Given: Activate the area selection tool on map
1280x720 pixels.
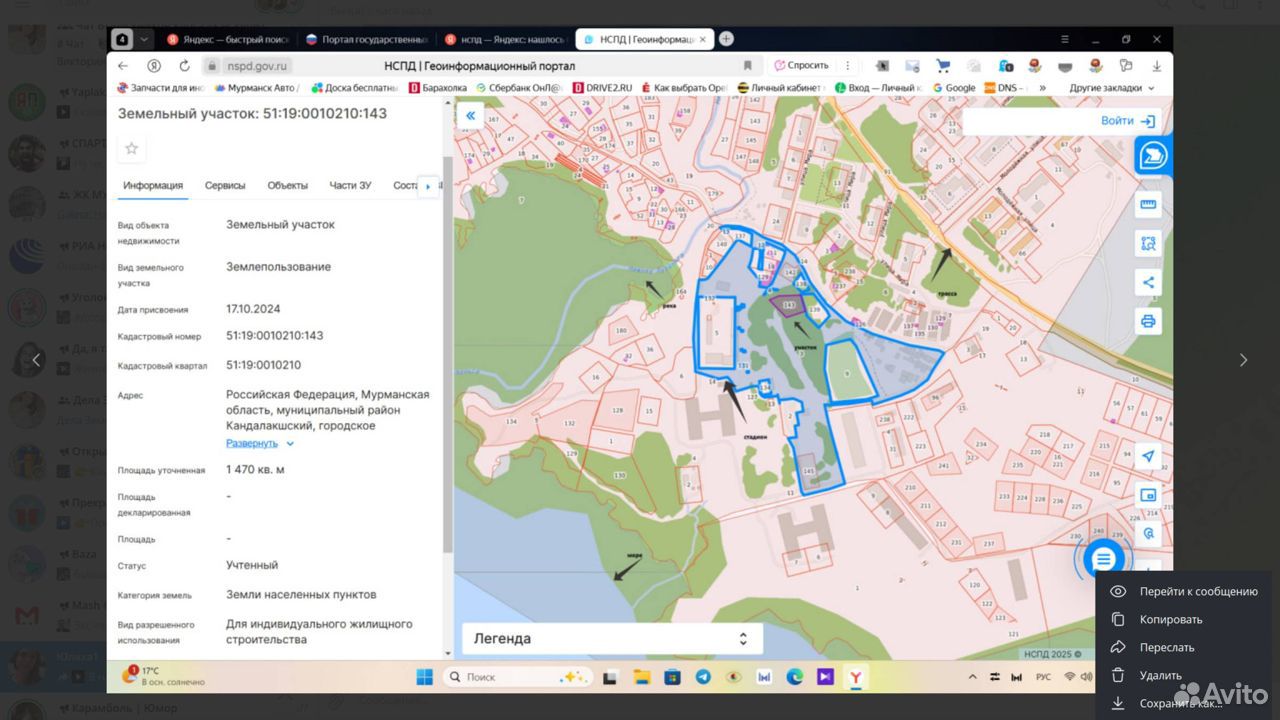Looking at the screenshot, I should coord(1148,243).
